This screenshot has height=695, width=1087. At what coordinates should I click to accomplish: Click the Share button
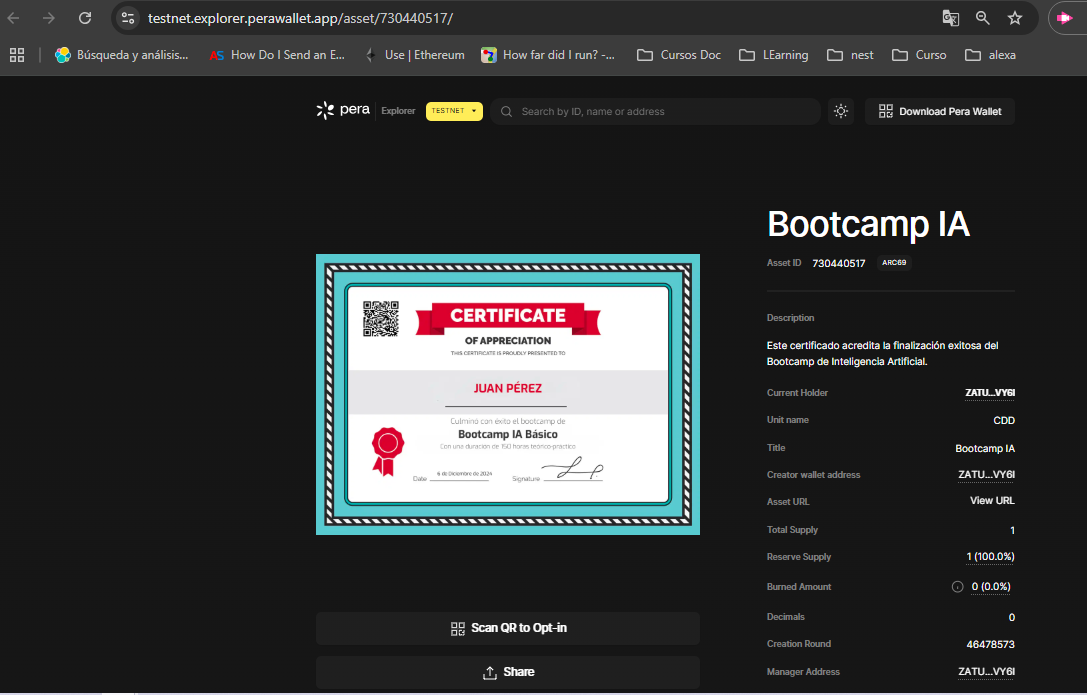click(x=508, y=672)
